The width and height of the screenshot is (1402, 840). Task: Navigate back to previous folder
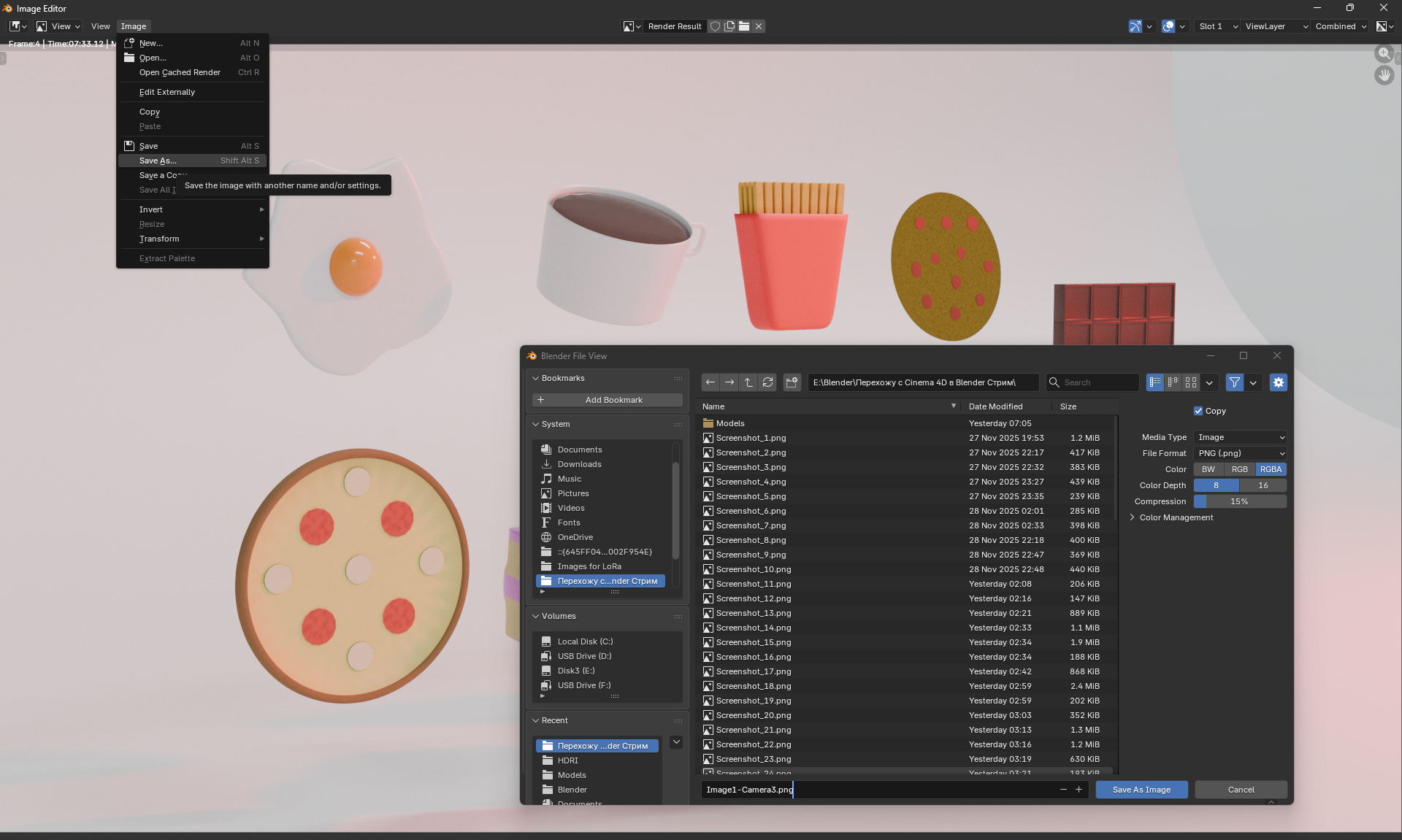[x=710, y=382]
